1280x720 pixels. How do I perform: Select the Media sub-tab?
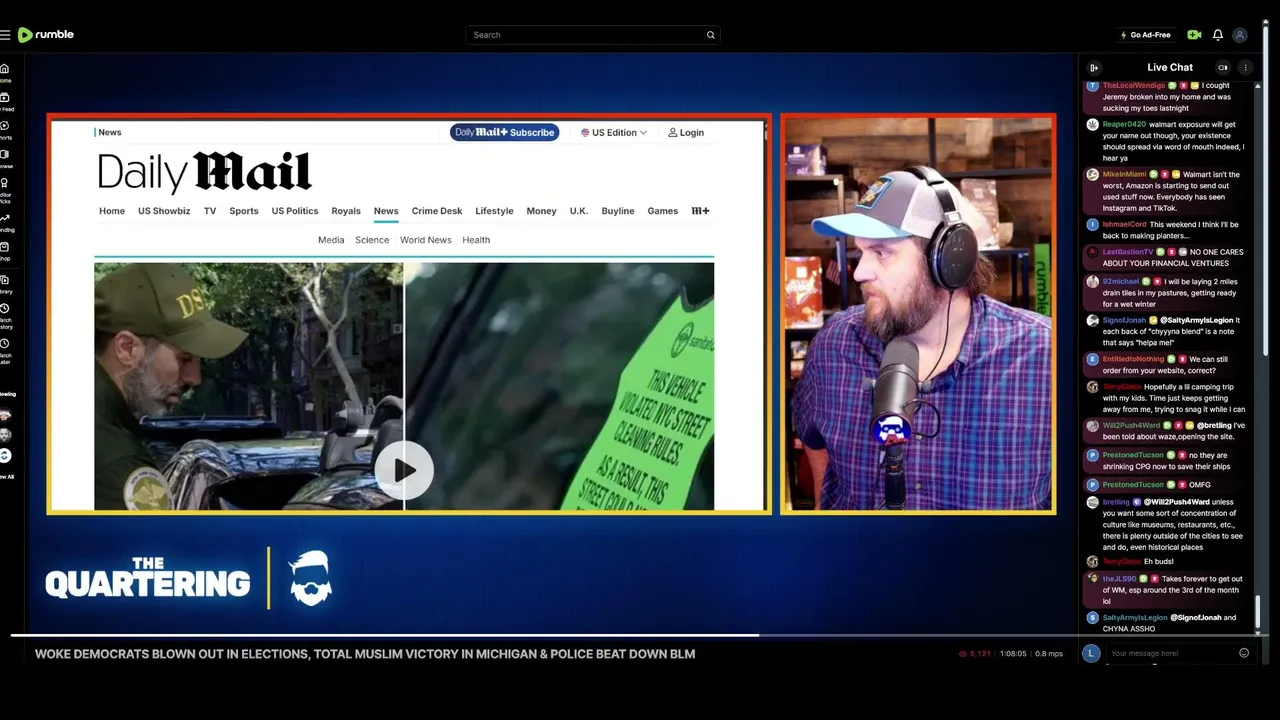(331, 240)
